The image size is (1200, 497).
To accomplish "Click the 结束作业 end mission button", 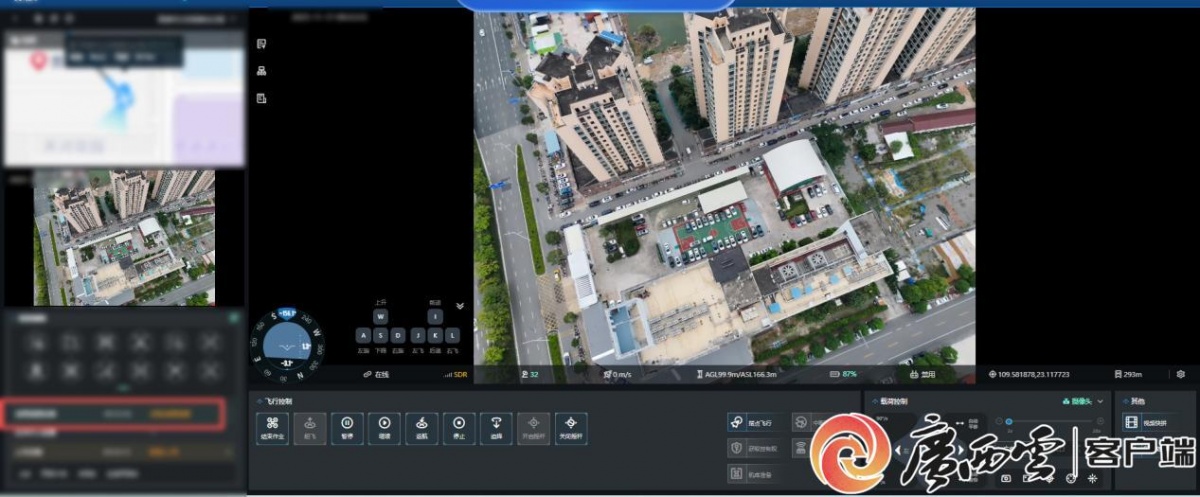I will (272, 428).
